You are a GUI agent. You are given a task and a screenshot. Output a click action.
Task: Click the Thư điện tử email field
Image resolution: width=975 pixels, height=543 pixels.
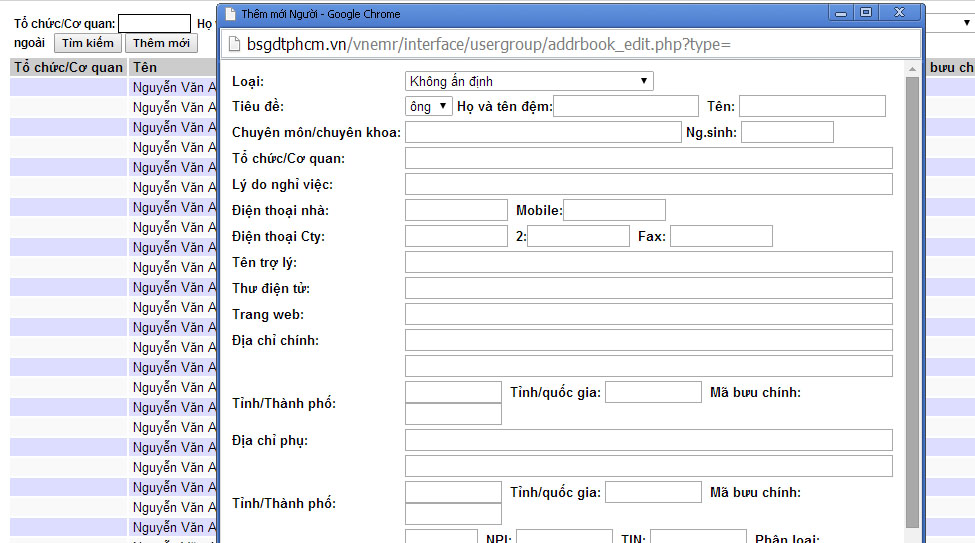pyautogui.click(x=649, y=288)
